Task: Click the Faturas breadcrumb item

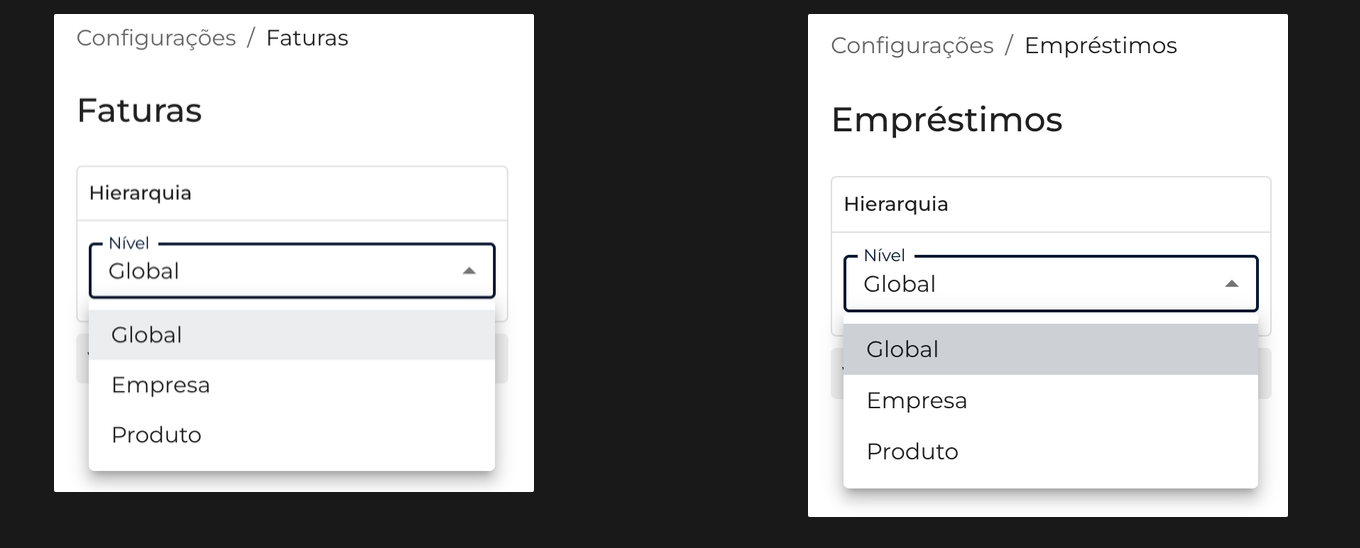Action: click(307, 38)
